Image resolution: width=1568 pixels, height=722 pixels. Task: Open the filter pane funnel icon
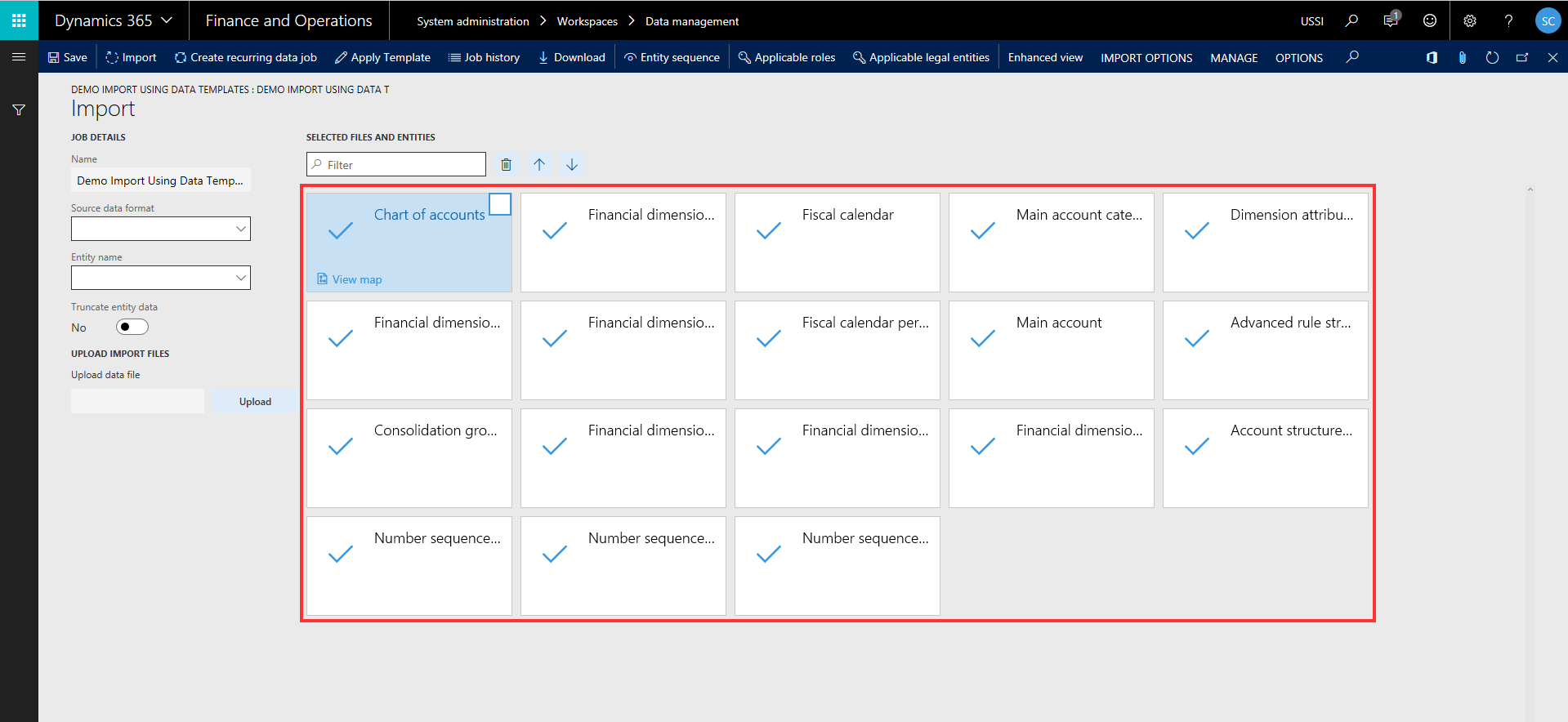[19, 110]
